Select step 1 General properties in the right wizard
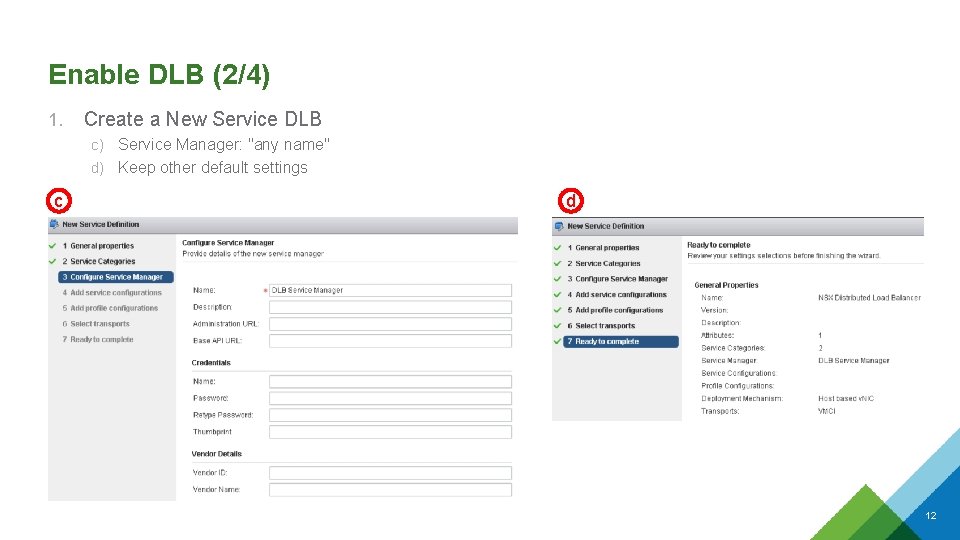Screen dimensions: 960x540 [603, 248]
